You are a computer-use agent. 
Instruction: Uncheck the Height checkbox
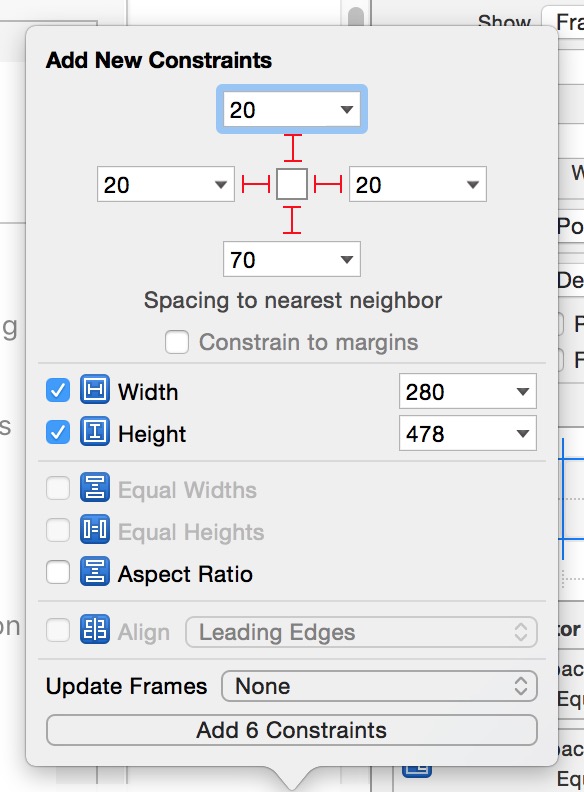(58, 432)
